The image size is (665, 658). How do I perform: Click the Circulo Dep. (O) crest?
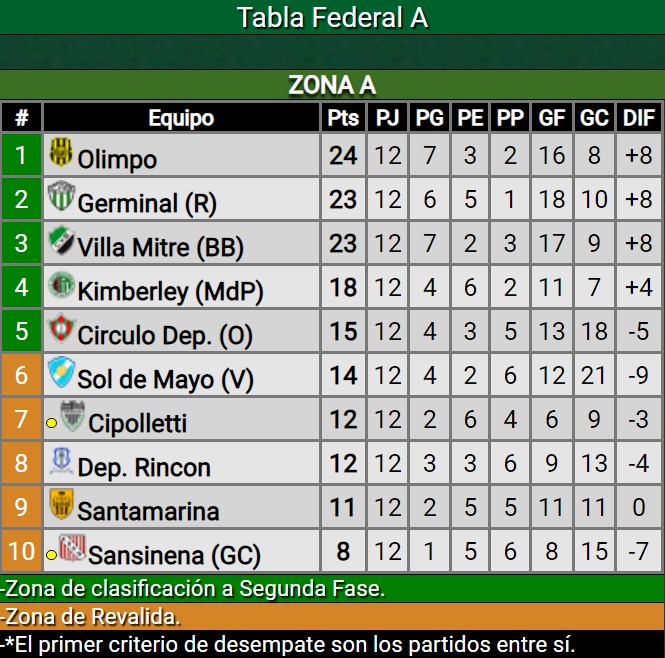click(x=61, y=328)
